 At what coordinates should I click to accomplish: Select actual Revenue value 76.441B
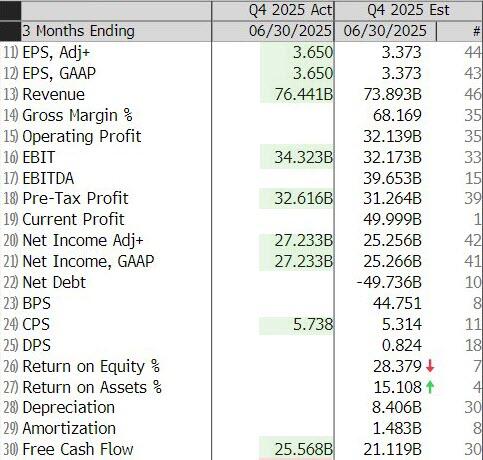[x=304, y=94]
